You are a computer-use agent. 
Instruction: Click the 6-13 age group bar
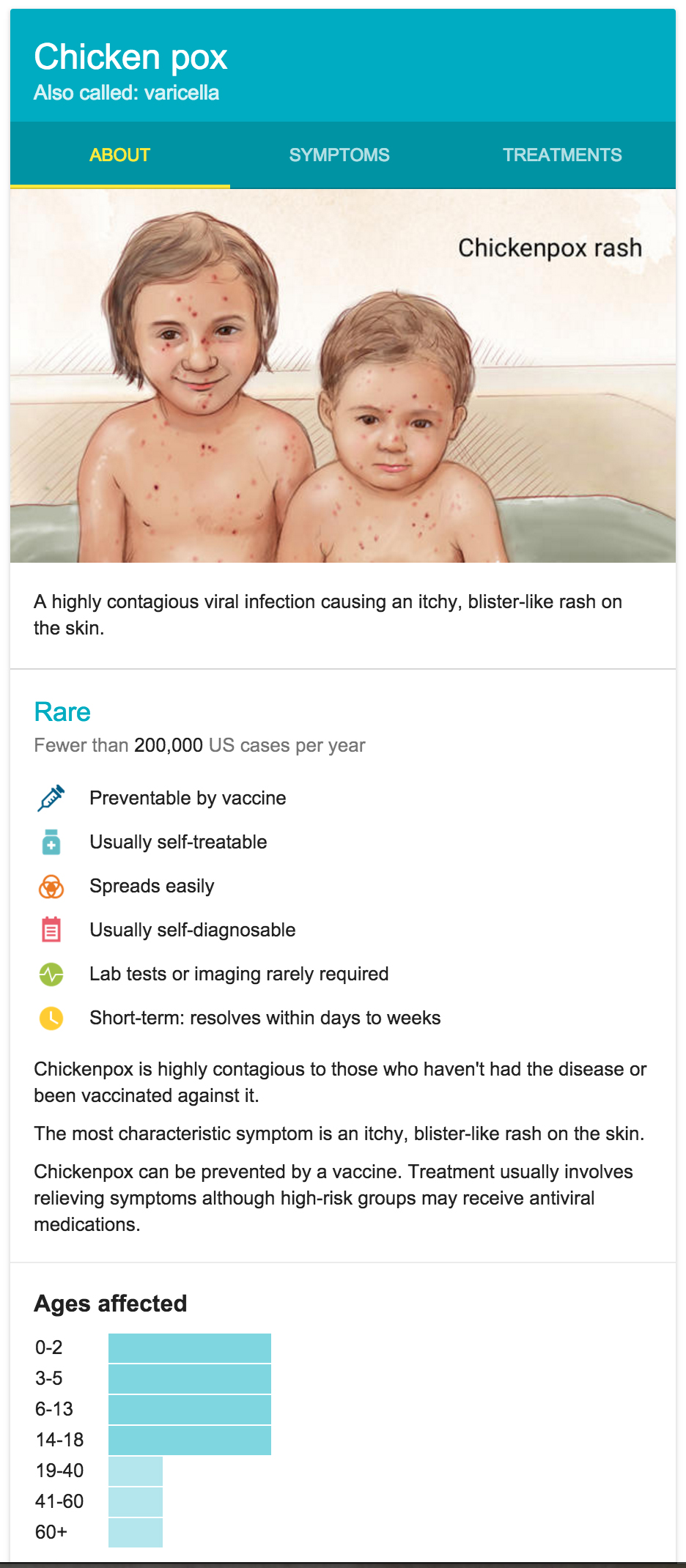(190, 1410)
